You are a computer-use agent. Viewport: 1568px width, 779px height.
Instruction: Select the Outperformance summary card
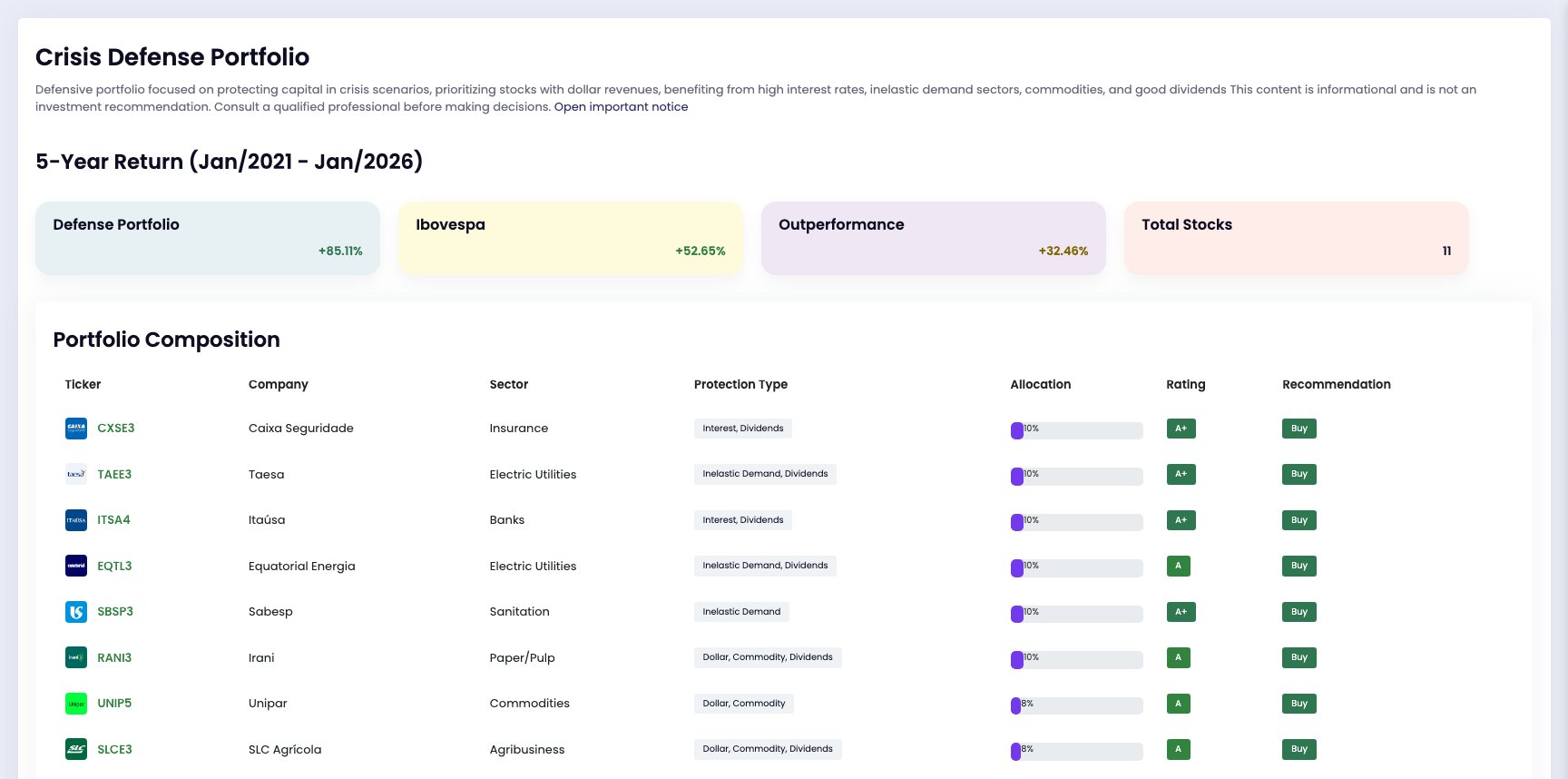[x=934, y=238]
